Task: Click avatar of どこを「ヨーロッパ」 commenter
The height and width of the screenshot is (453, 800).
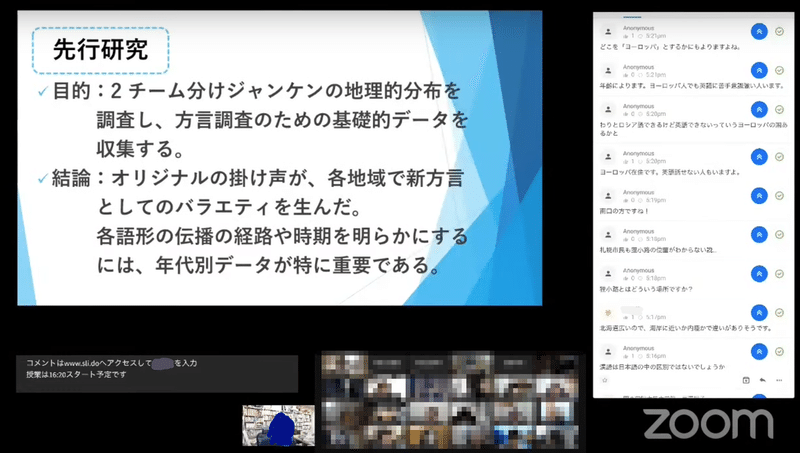Action: pos(608,32)
